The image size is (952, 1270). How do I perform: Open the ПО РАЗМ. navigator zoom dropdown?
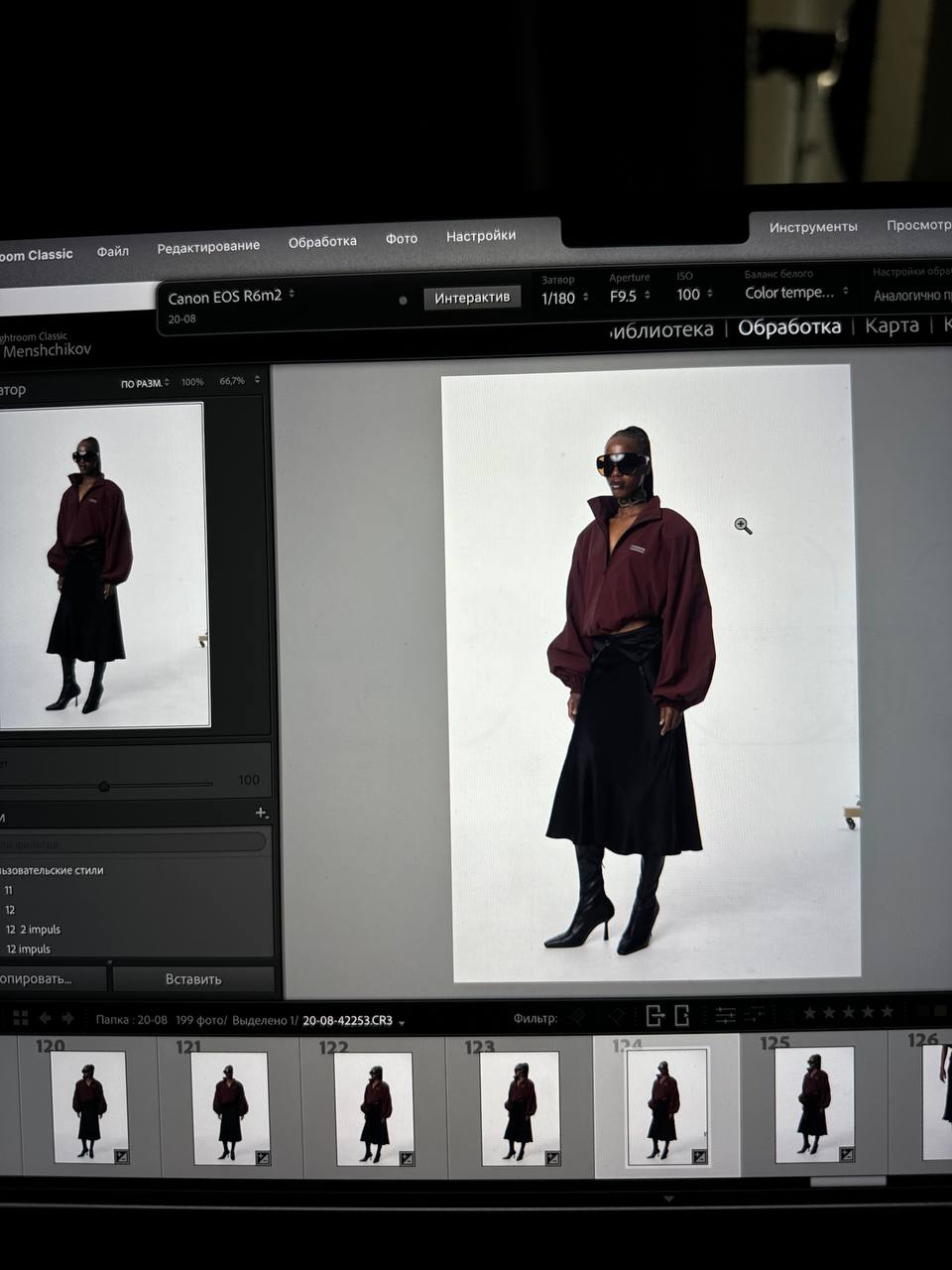145,383
